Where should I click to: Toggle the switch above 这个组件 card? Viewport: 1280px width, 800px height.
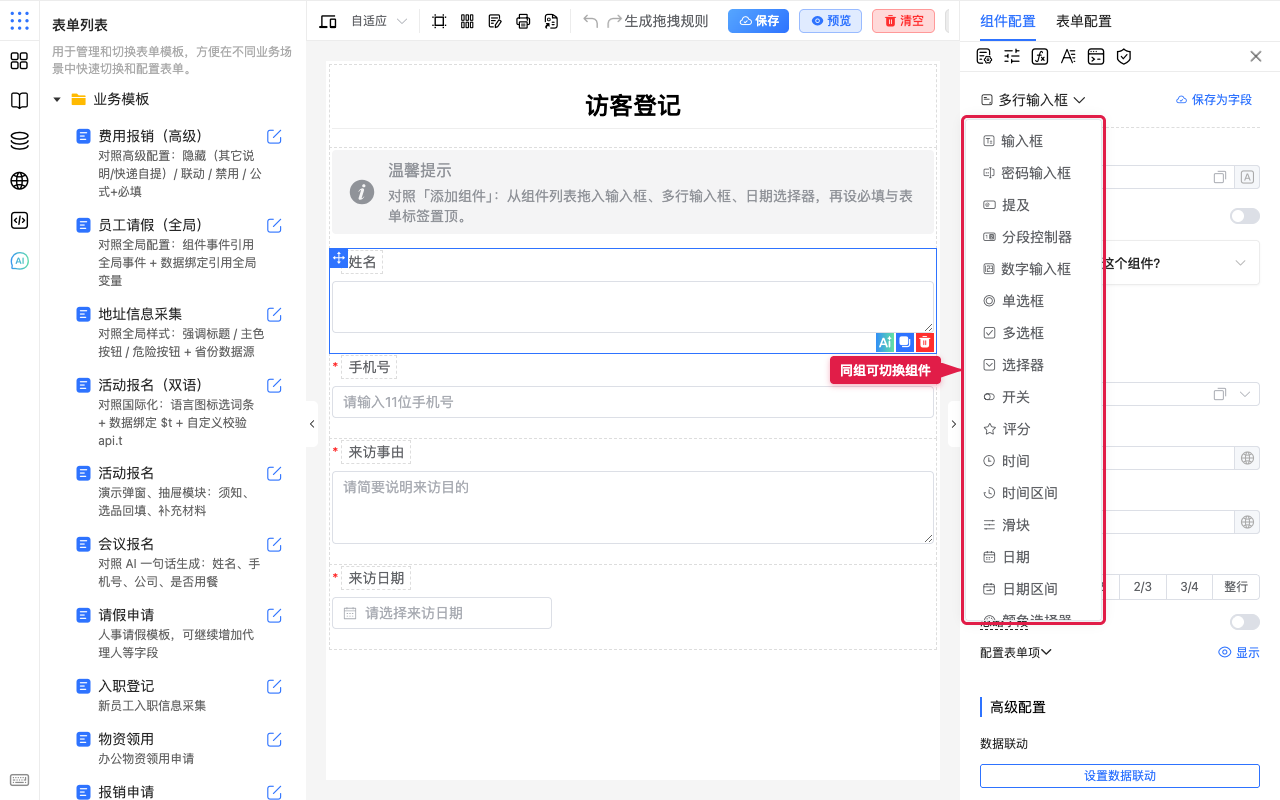point(1245,216)
